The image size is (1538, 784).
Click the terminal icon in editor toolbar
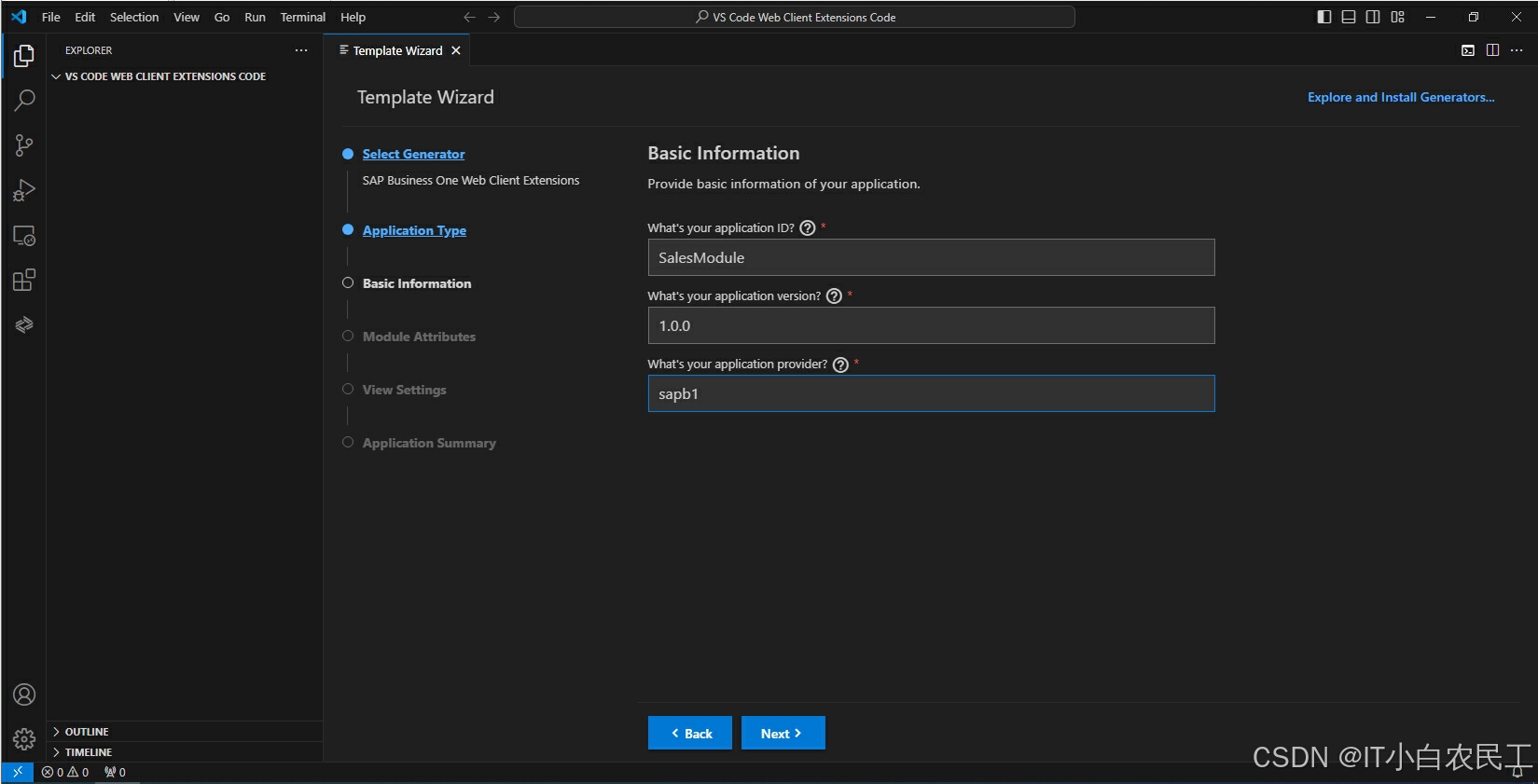coord(1468,50)
